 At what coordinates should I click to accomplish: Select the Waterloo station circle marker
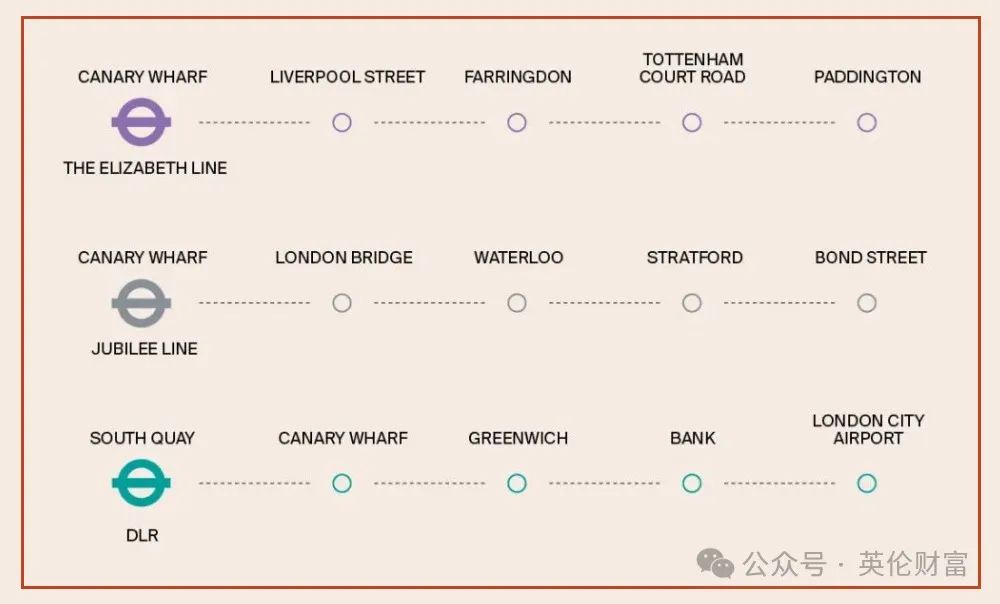tap(517, 303)
